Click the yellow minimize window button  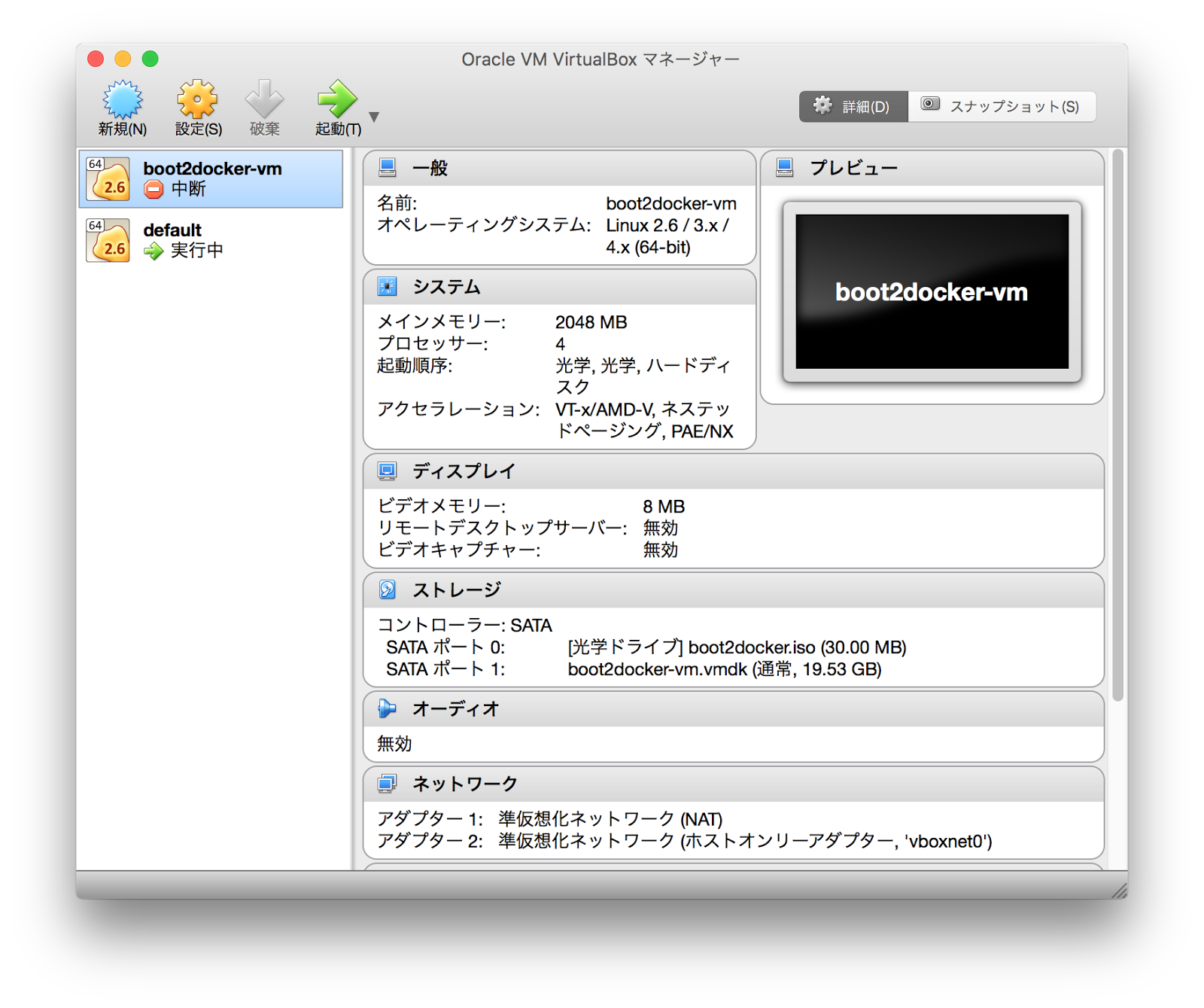[x=123, y=59]
